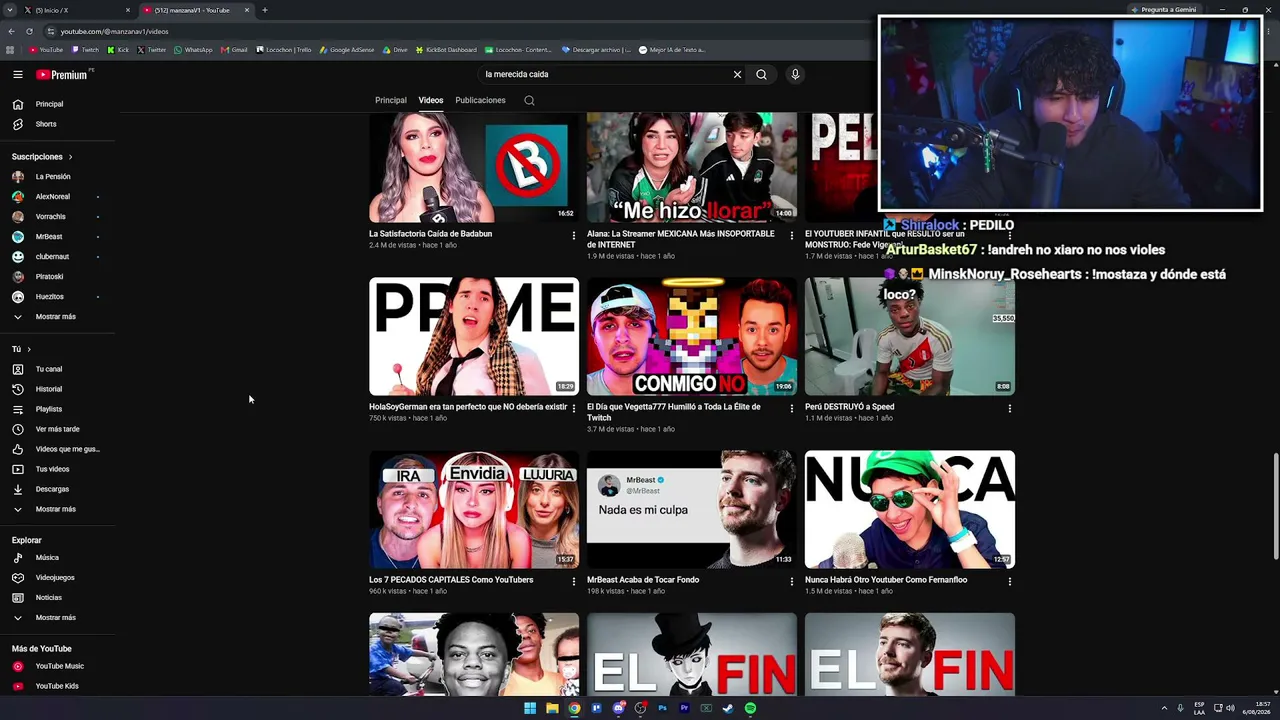The width and height of the screenshot is (1280, 720).
Task: Go back with browser back arrow
Action: tap(11, 31)
